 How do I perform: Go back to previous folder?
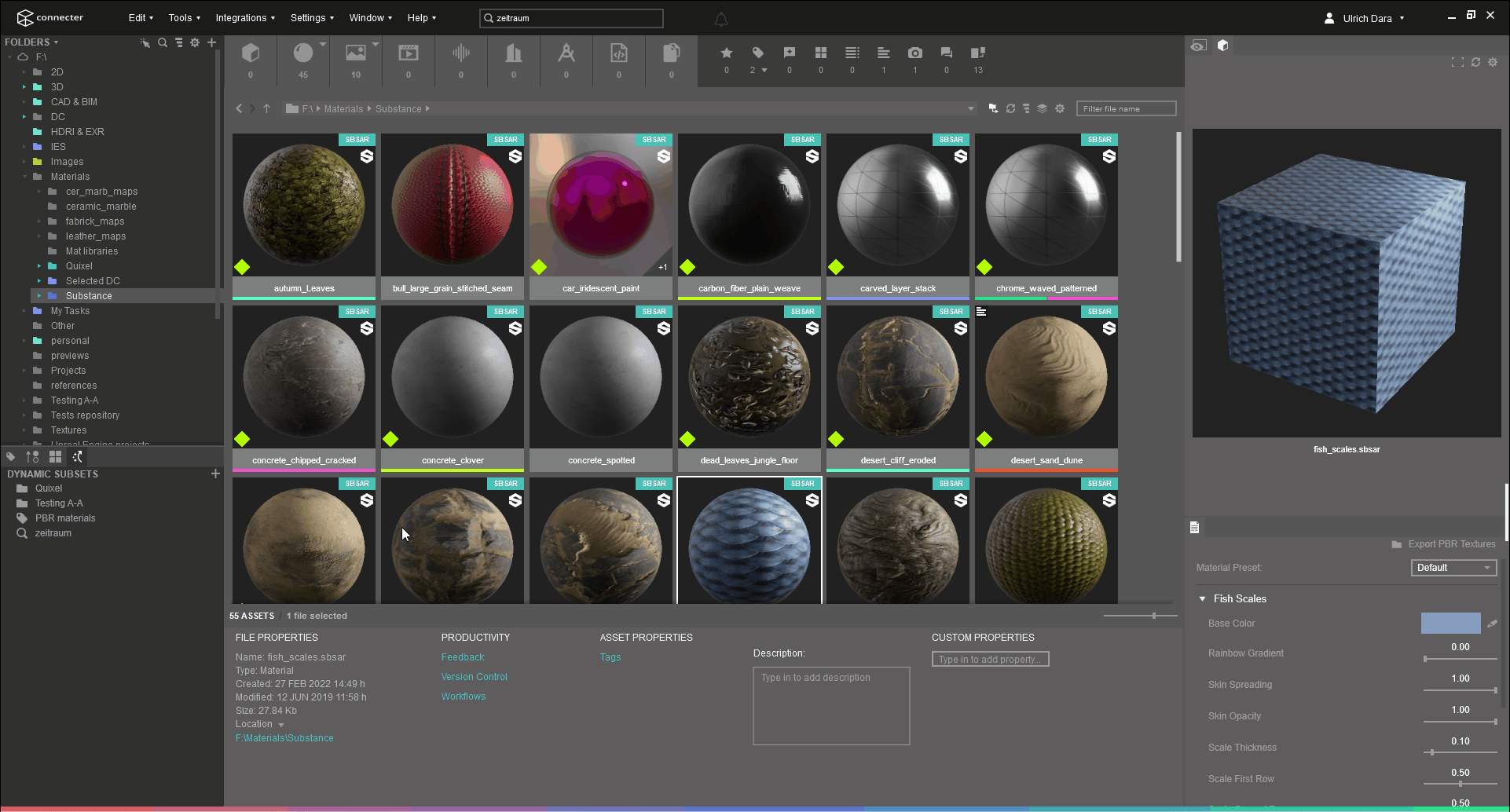(239, 108)
